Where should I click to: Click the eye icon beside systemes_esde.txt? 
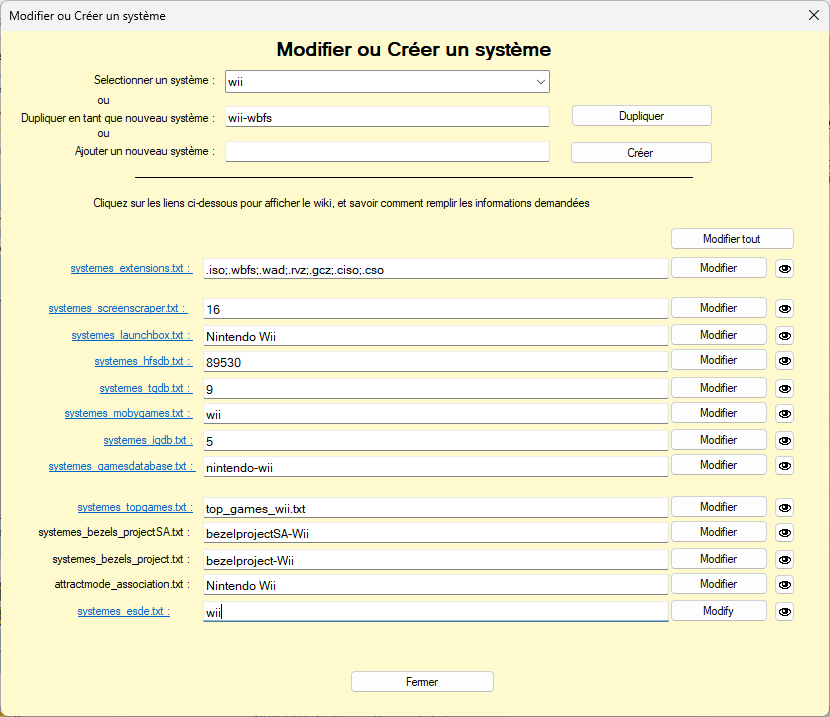coord(784,611)
